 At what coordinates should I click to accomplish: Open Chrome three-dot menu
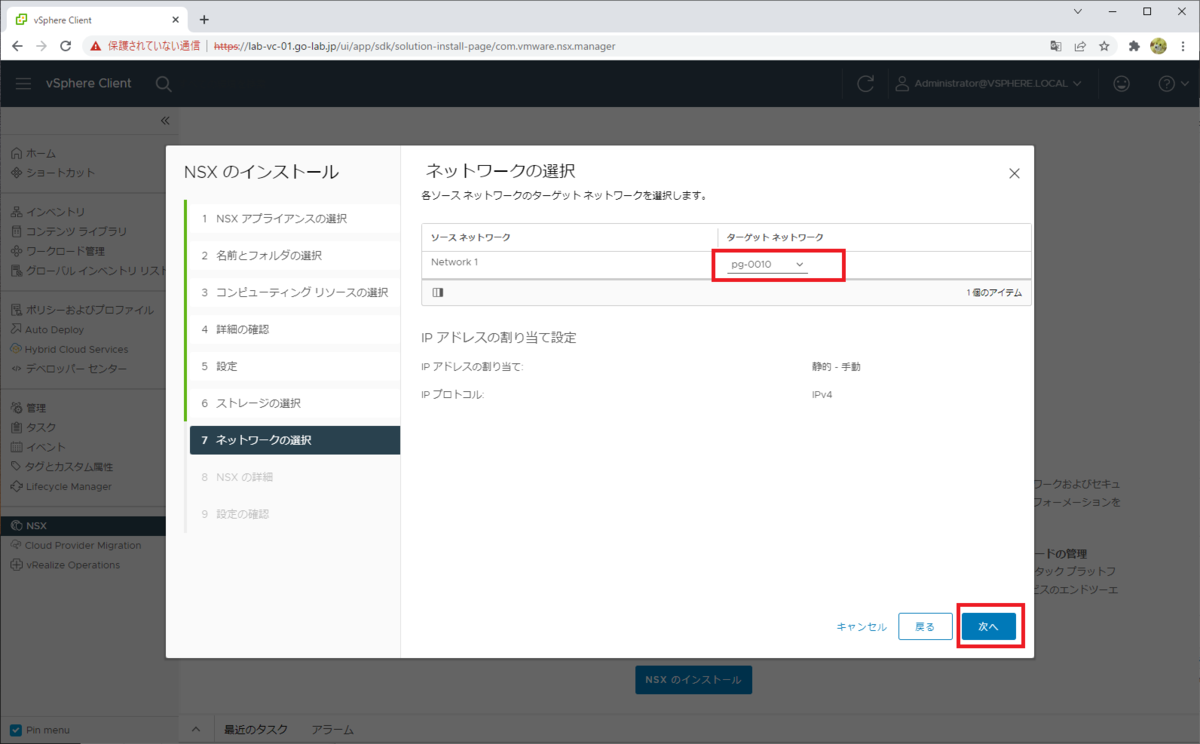tap(1182, 46)
